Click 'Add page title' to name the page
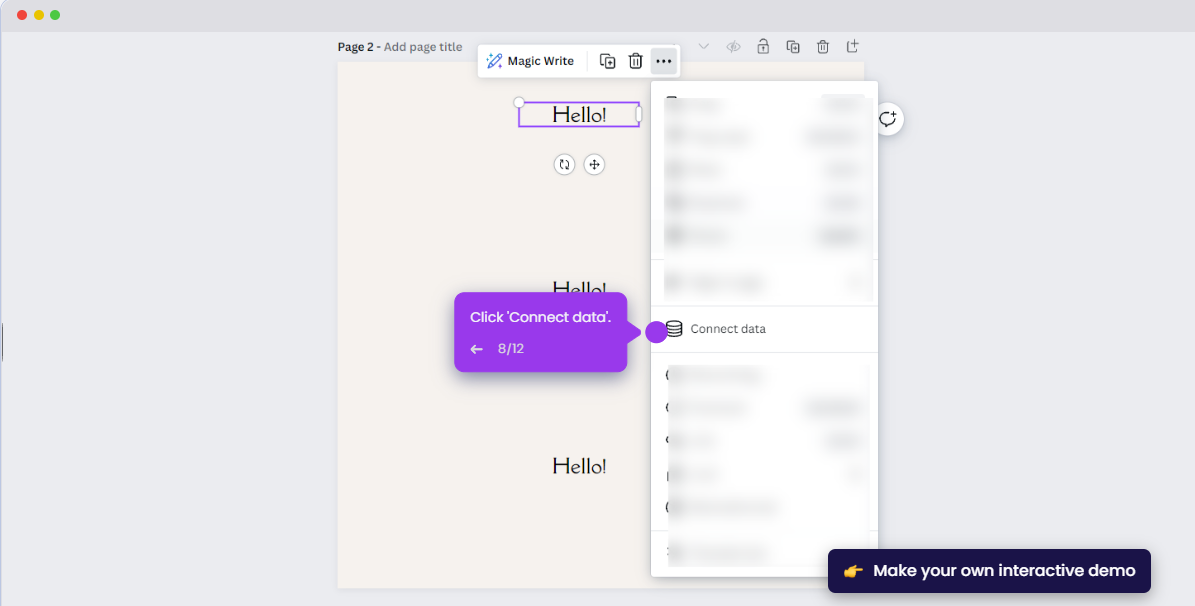Image resolution: width=1195 pixels, height=606 pixels. [423, 46]
